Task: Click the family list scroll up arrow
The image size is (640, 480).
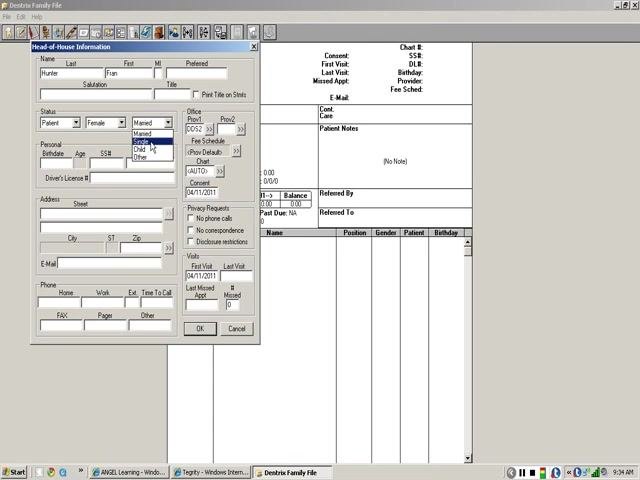Action: click(x=468, y=242)
